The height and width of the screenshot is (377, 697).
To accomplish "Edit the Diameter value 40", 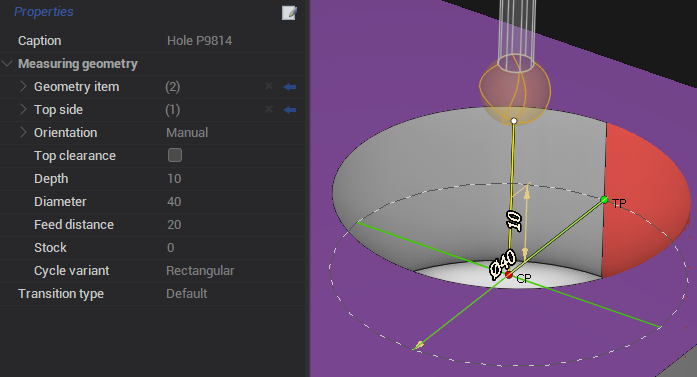I will coord(174,202).
